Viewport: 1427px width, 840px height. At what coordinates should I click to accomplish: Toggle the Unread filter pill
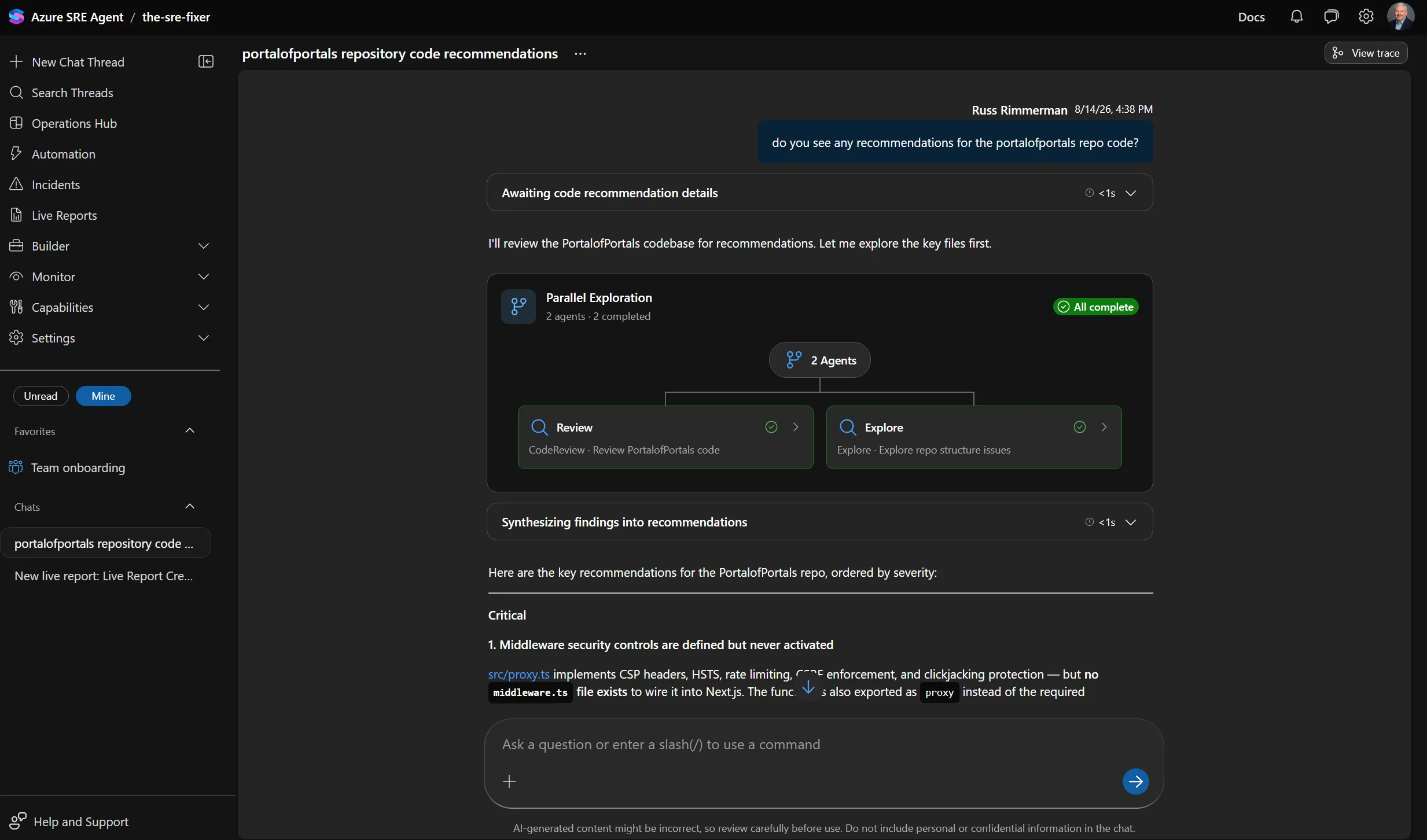(x=41, y=396)
